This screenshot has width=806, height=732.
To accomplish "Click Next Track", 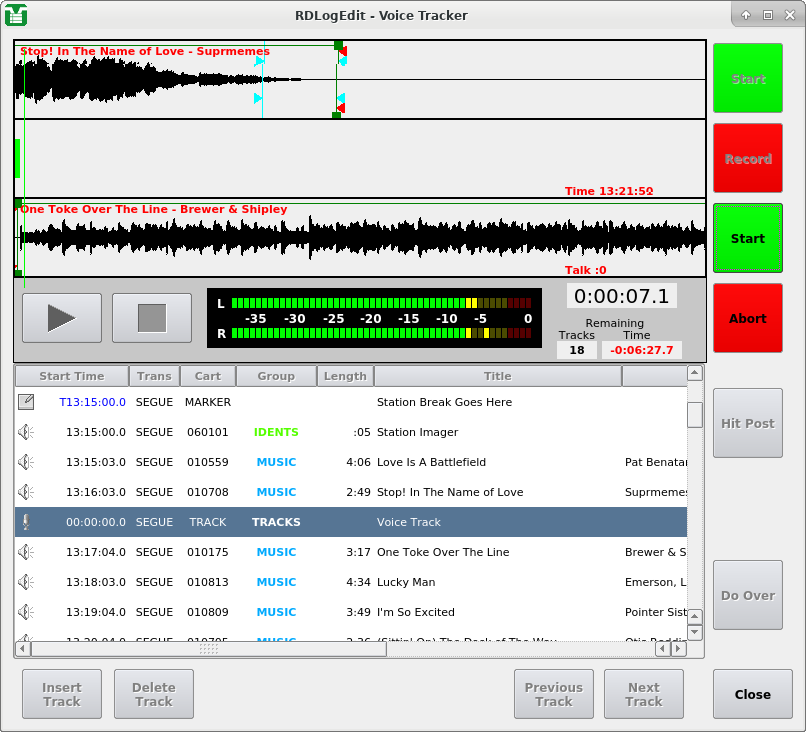I will point(643,693).
